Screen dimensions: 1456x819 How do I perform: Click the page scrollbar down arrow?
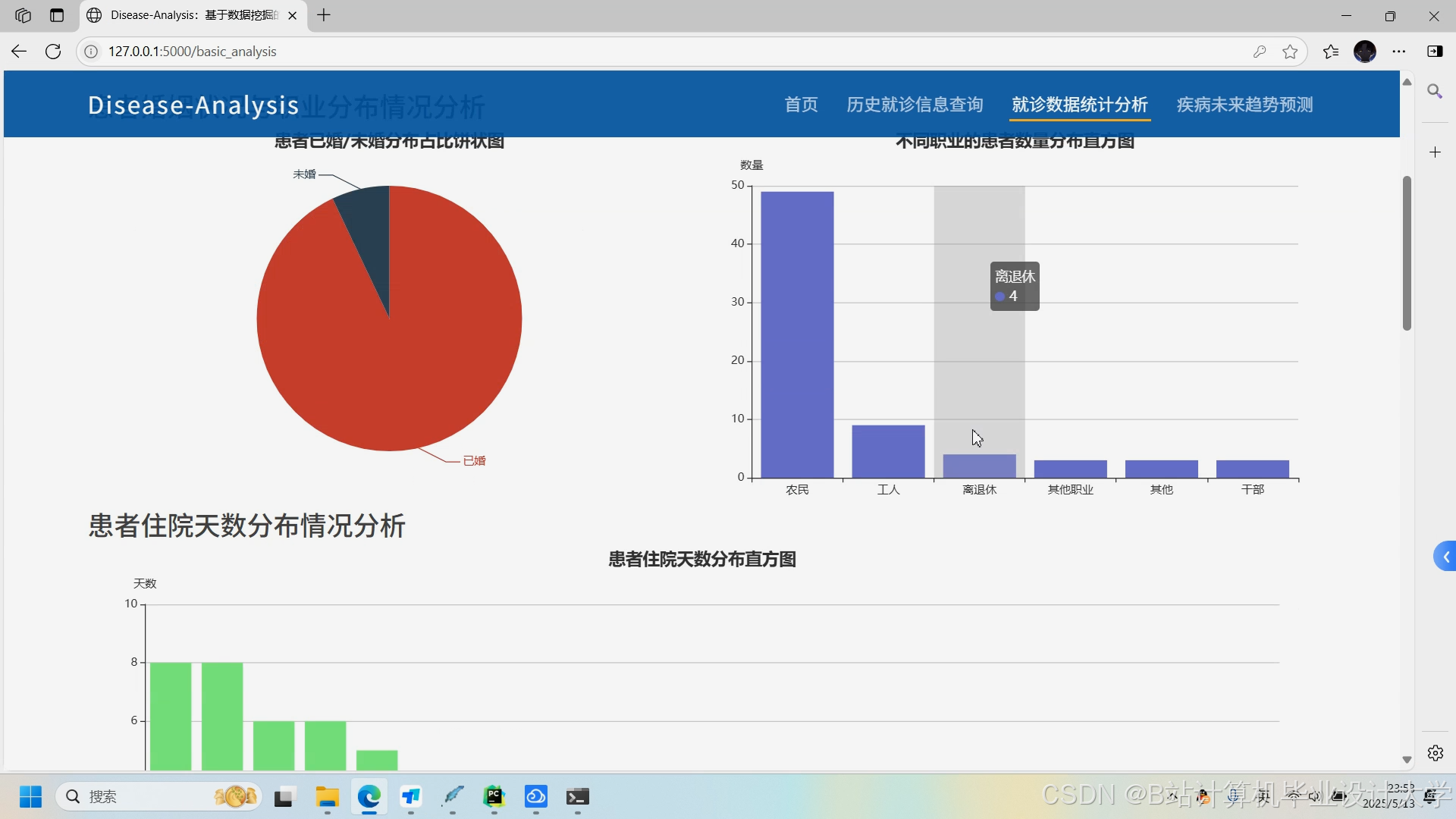tap(1407, 759)
